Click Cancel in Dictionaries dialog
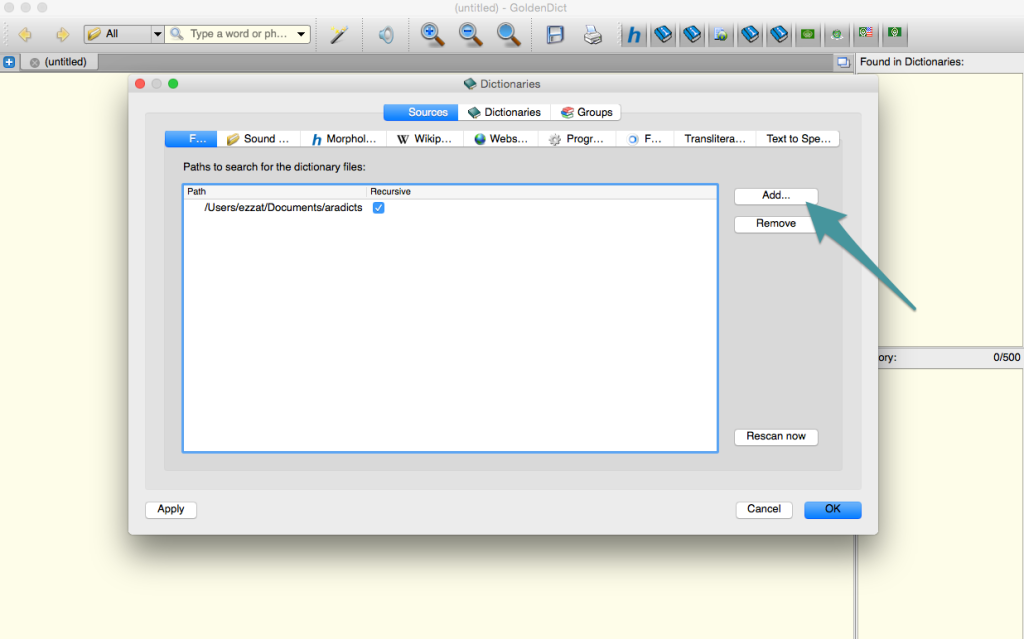 (763, 510)
